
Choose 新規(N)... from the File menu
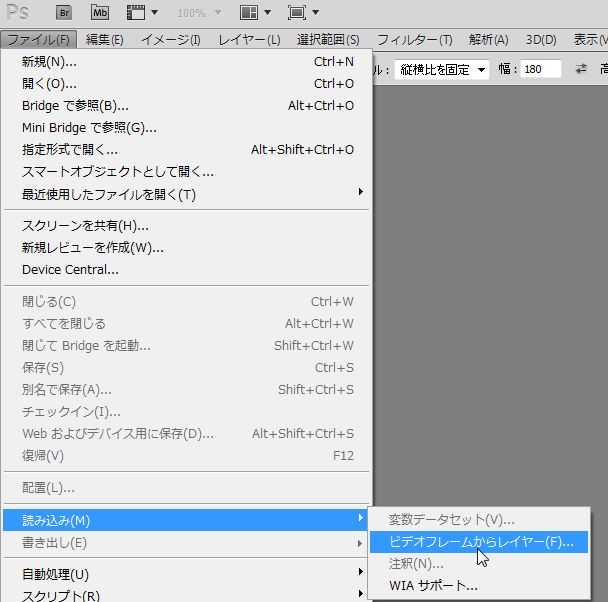point(188,62)
